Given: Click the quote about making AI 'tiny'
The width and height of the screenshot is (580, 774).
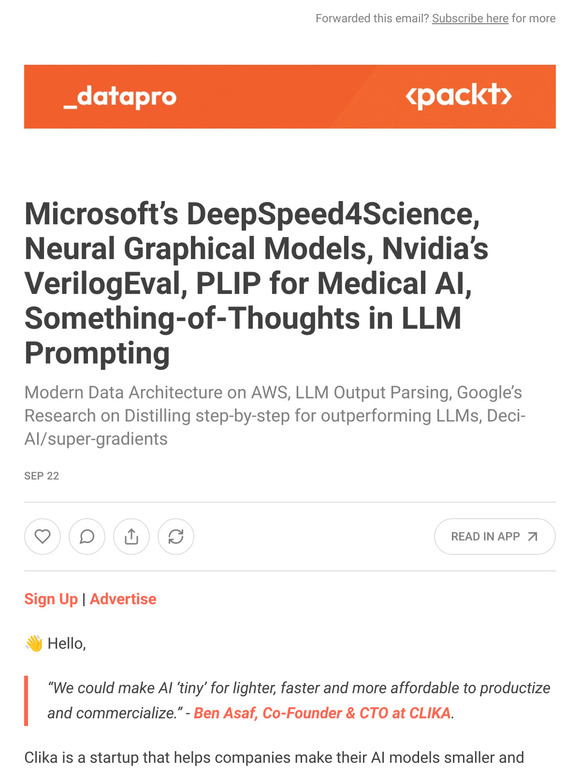Looking at the screenshot, I should coord(299,700).
